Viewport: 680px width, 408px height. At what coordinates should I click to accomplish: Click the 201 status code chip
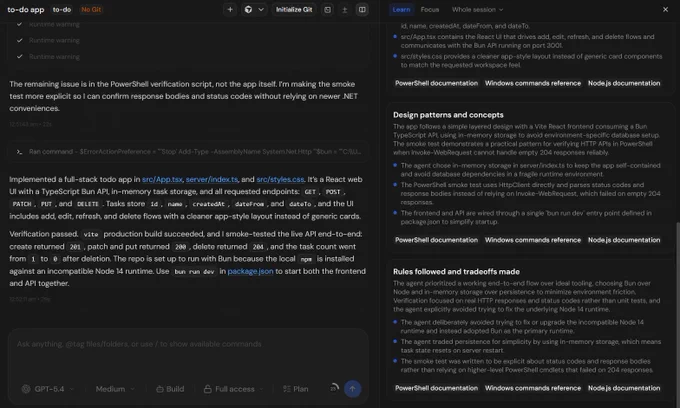click(x=75, y=247)
